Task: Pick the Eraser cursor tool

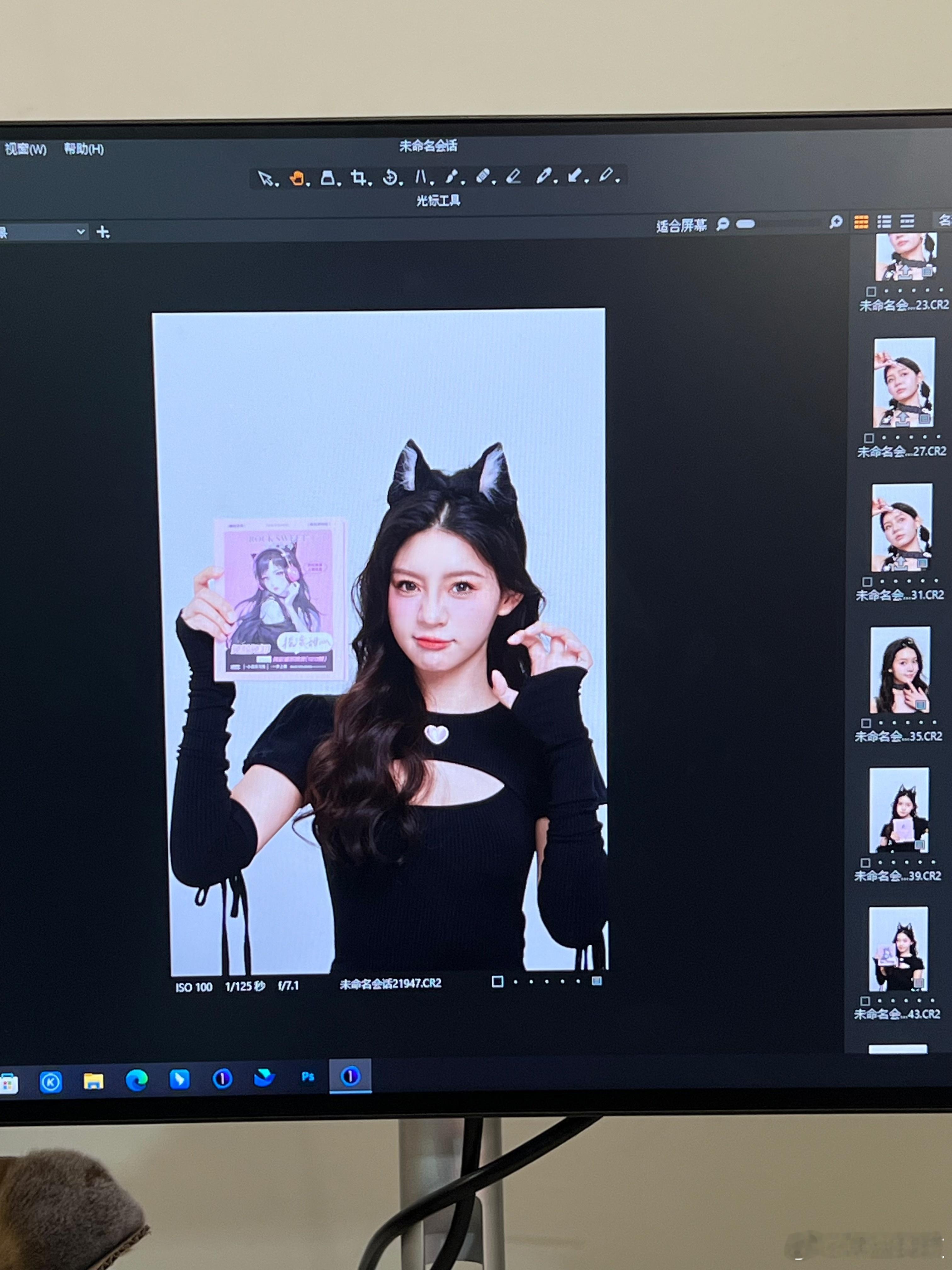Action: (513, 177)
